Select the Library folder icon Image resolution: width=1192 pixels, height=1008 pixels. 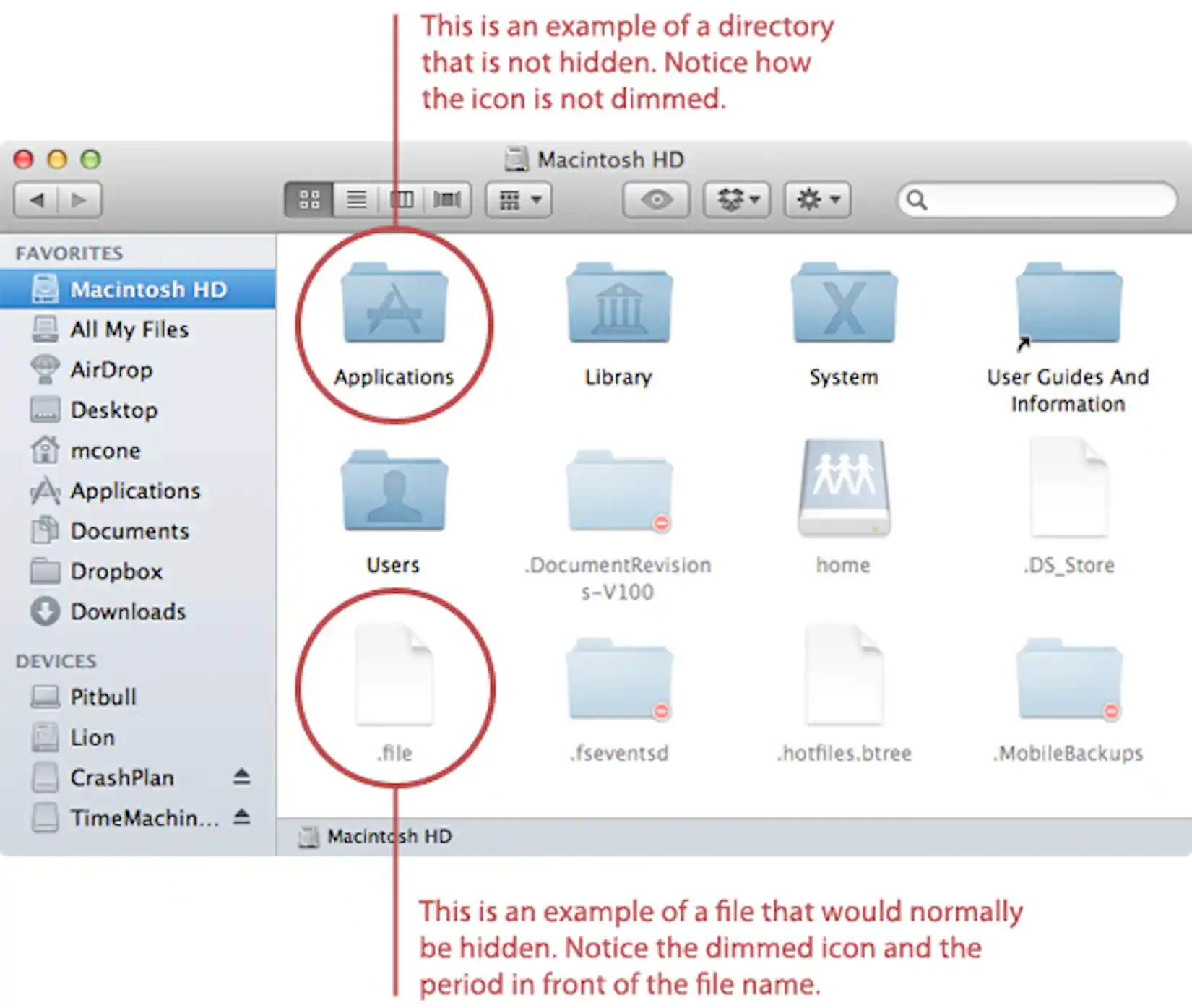[619, 303]
